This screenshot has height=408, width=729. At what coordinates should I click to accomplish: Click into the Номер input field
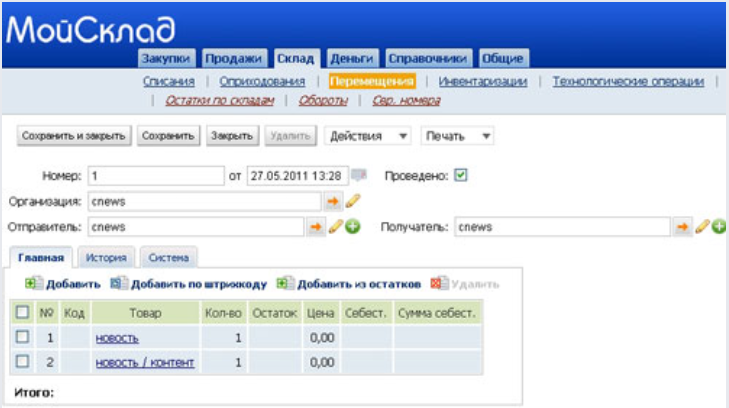156,176
